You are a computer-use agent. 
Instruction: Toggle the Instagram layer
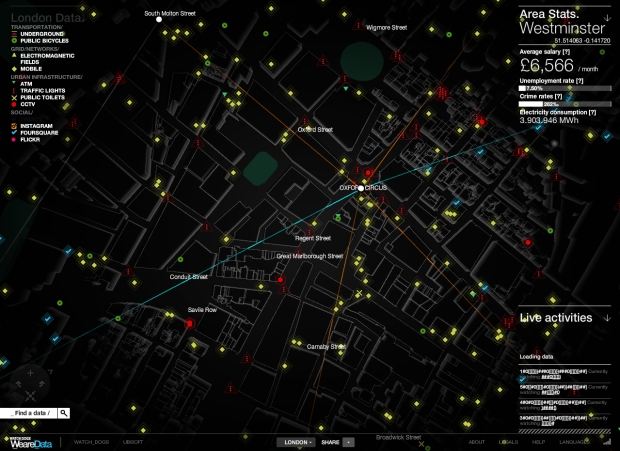click(x=32, y=126)
